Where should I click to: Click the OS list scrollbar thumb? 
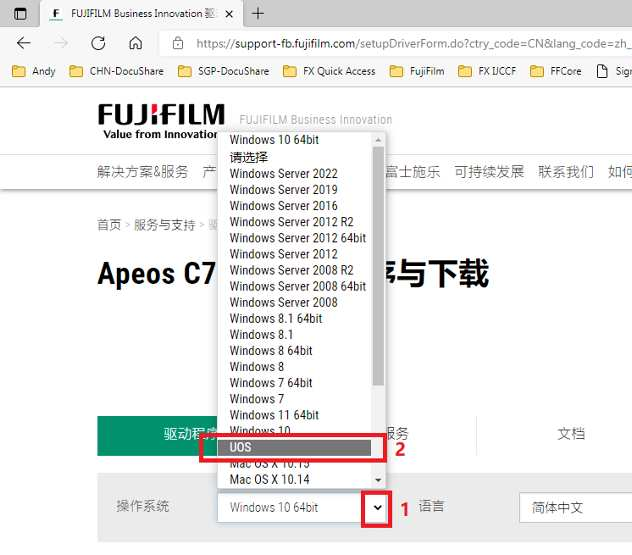coord(378,266)
